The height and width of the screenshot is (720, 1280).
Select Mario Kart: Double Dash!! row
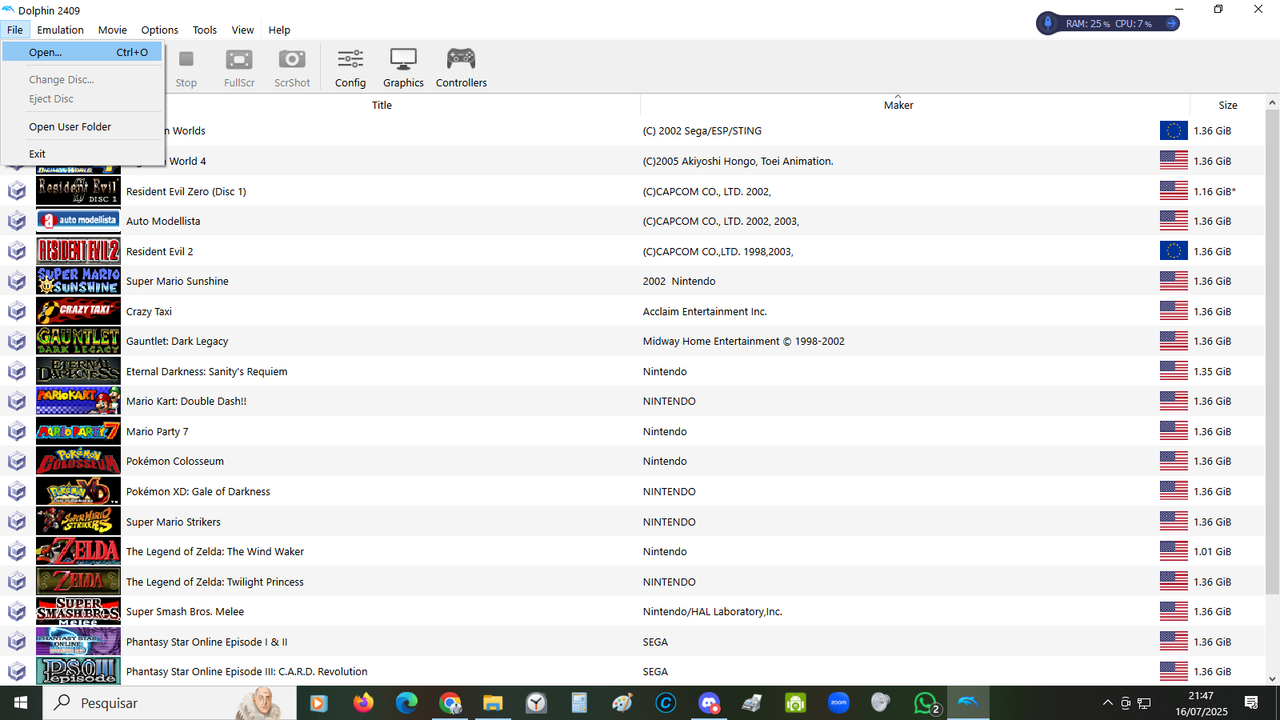pyautogui.click(x=633, y=401)
